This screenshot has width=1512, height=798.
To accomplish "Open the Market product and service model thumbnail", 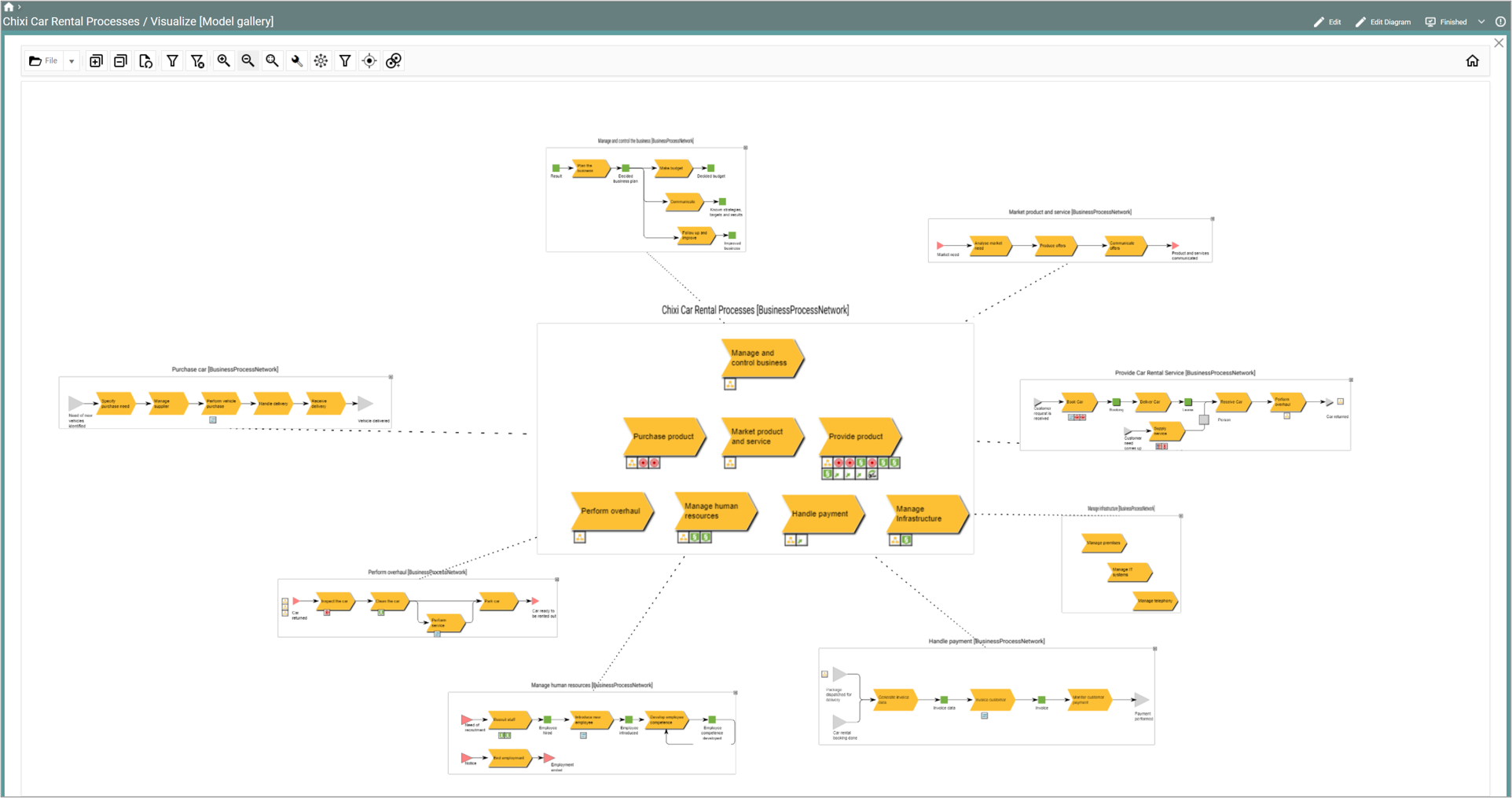I will point(1070,240).
